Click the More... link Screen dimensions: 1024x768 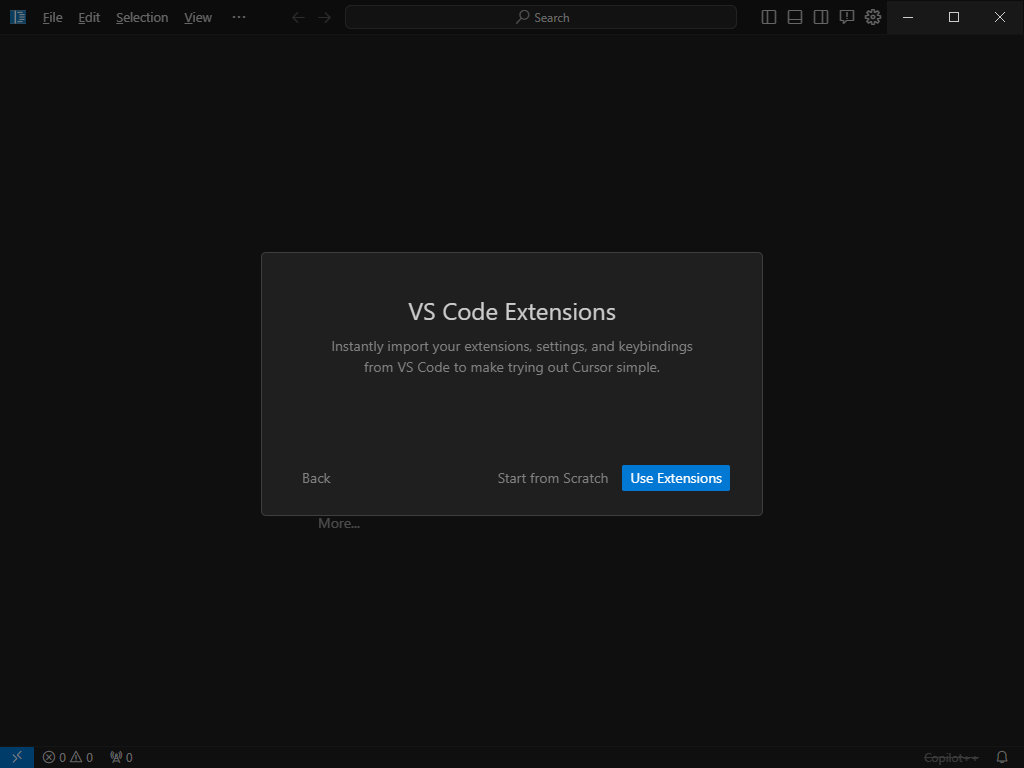point(339,523)
